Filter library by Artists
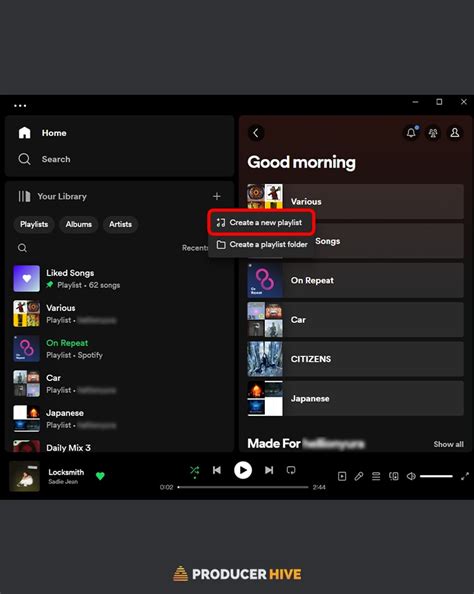Screen dimensions: 474x594 click(120, 224)
